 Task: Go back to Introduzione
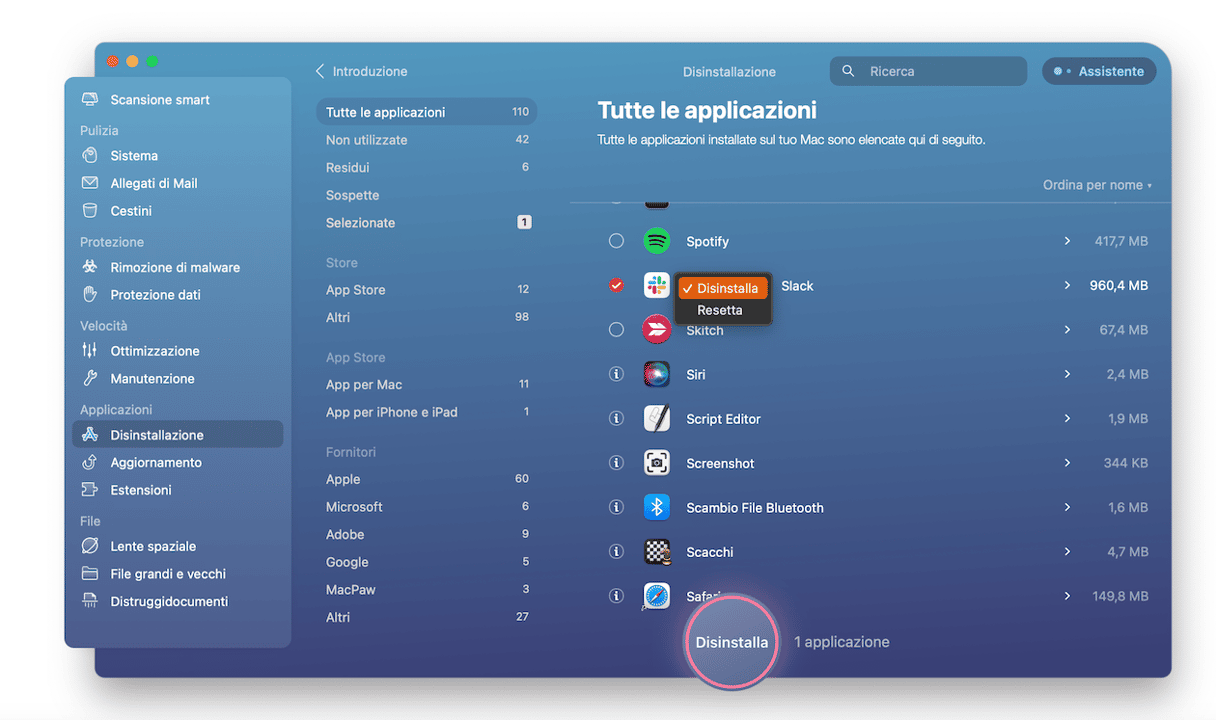pos(361,72)
